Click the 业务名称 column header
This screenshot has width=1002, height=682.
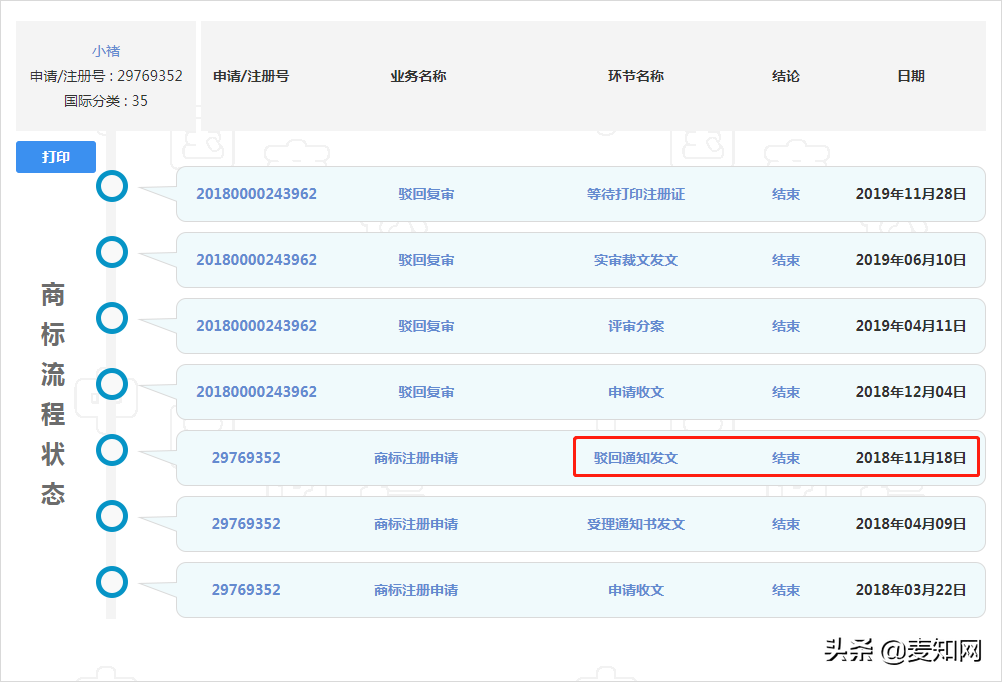[418, 76]
